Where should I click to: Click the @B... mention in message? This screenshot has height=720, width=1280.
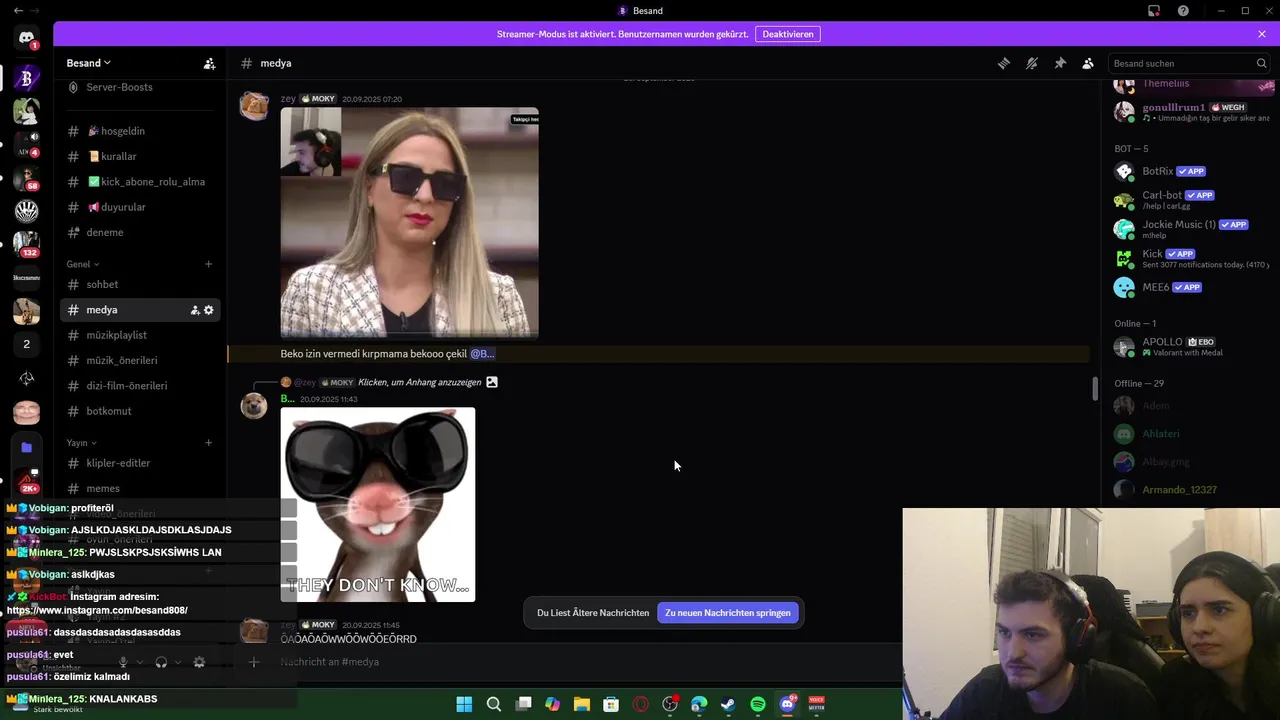tap(482, 354)
